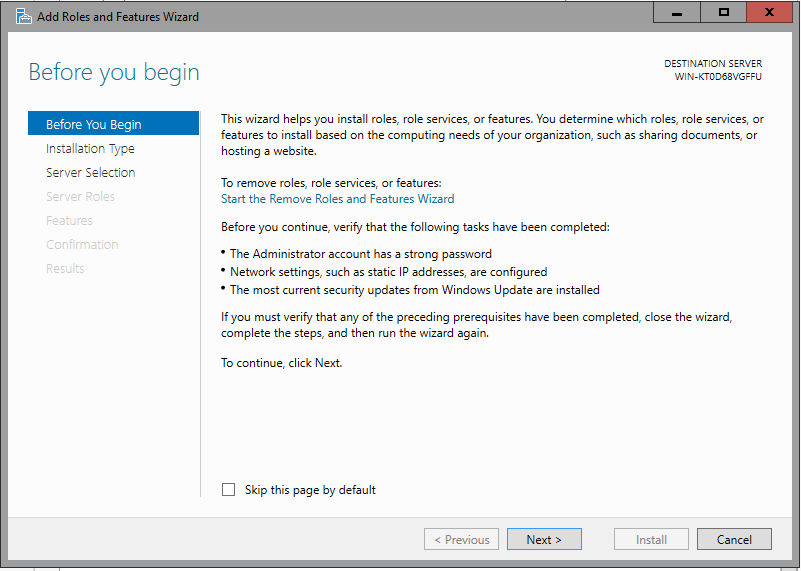801x571 pixels.
Task: Enable Skip this page by default
Action: pos(229,490)
